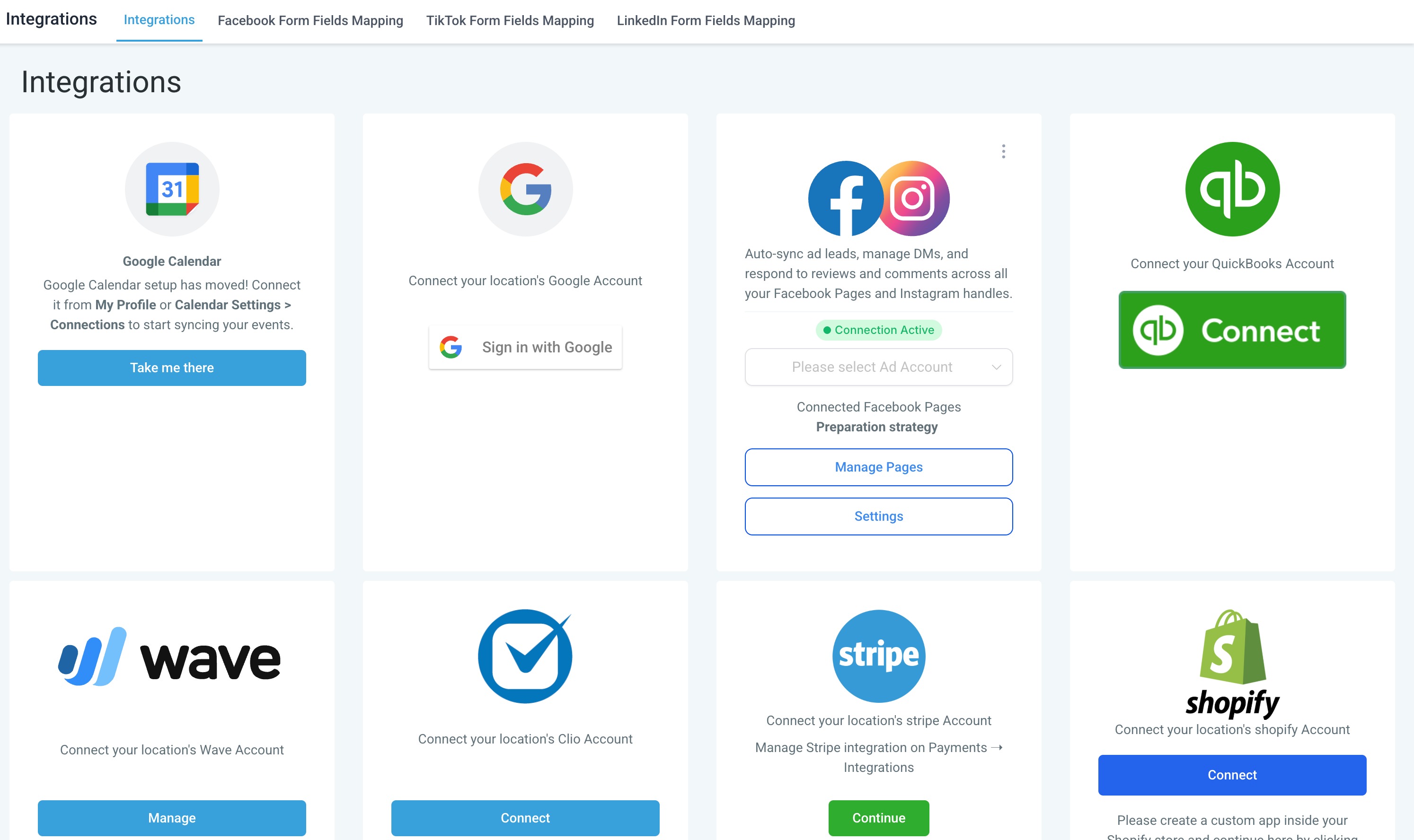Click the QuickBooks round logo

(1232, 189)
